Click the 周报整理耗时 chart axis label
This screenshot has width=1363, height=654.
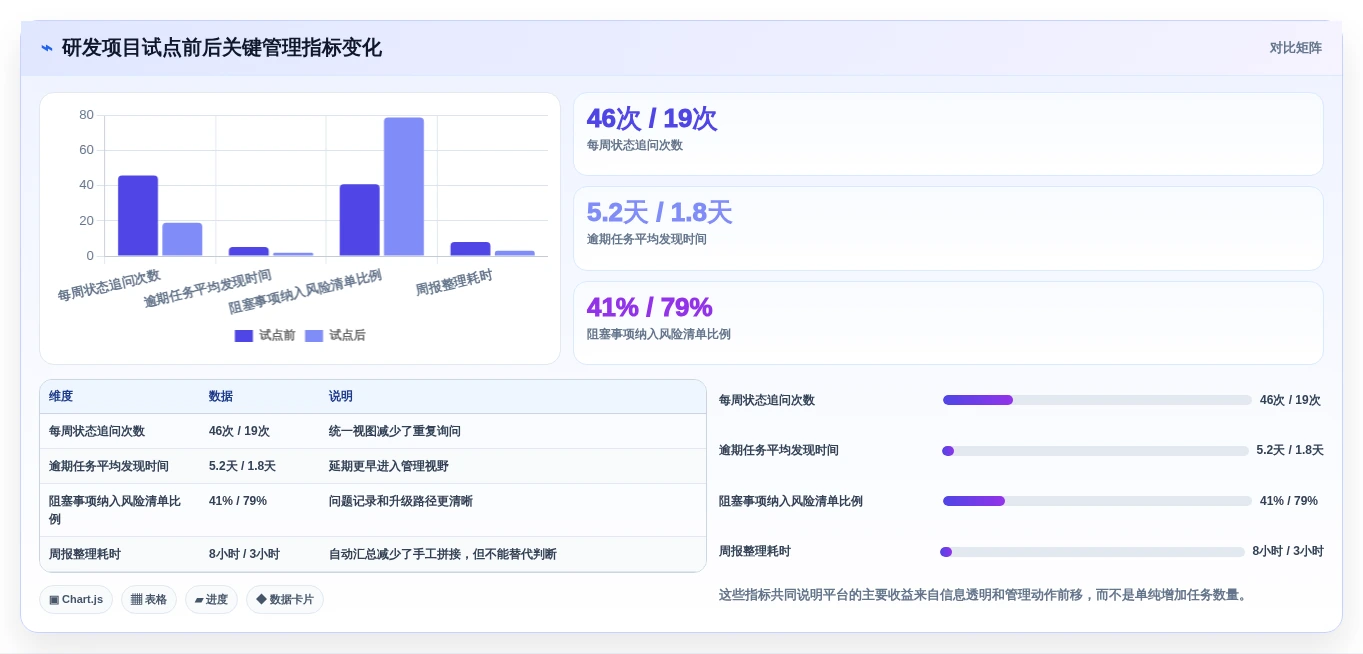point(454,282)
